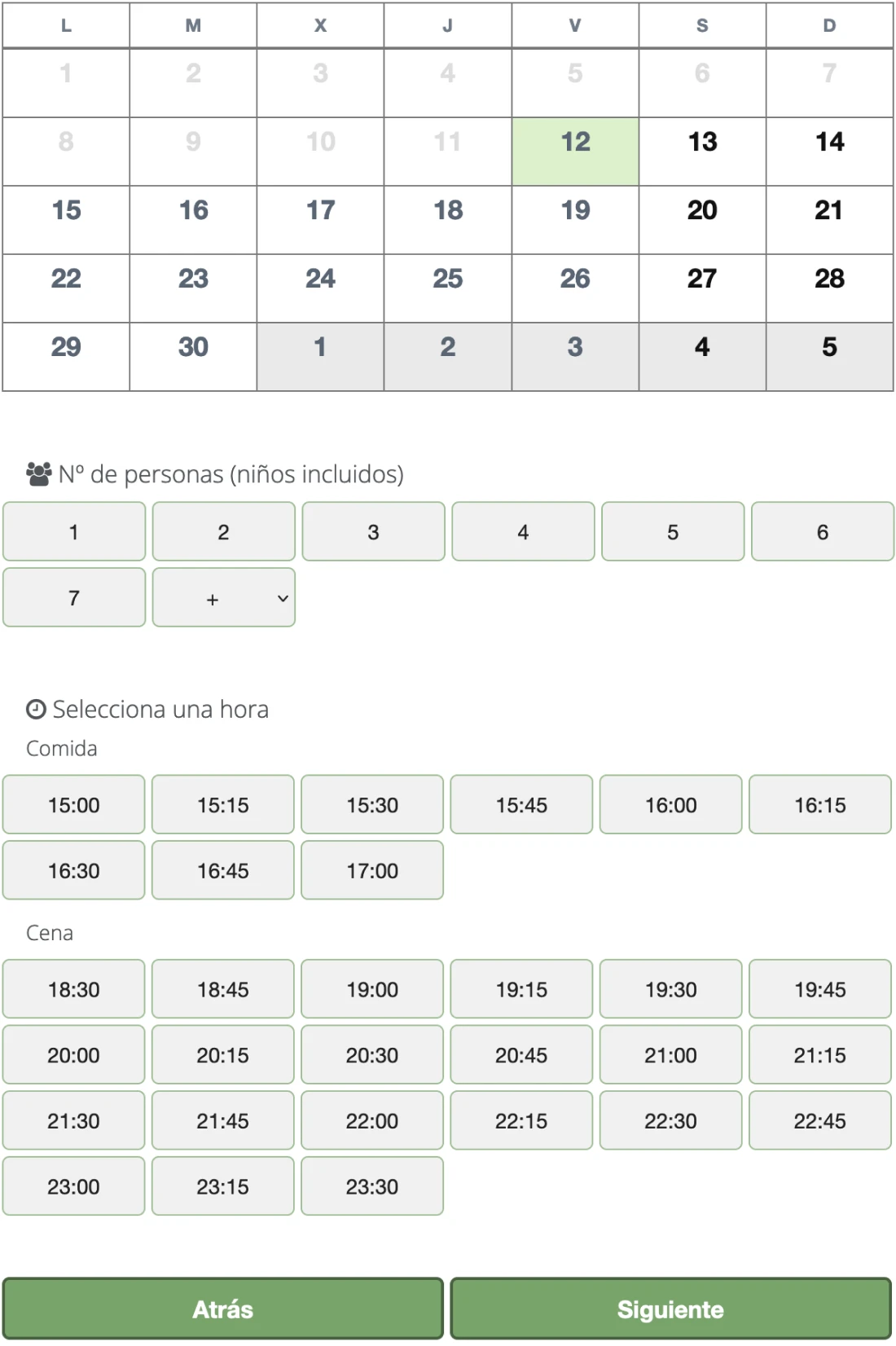This screenshot has width=896, height=1346.
Task: Pick the 23:30 Cena slot
Action: 372,1186
